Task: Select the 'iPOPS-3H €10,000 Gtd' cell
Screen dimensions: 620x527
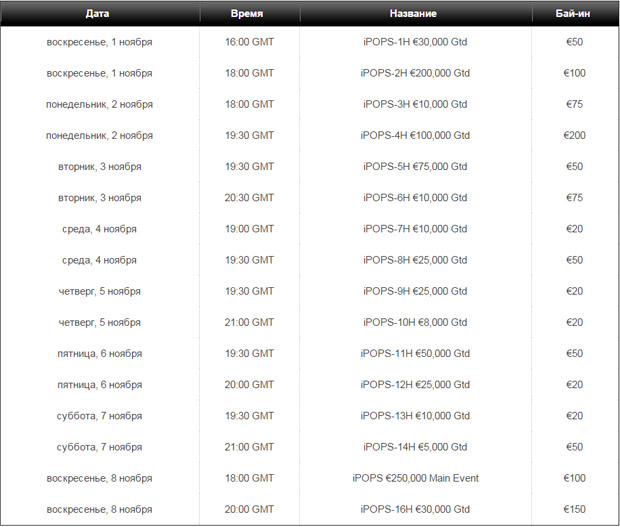Action: [x=416, y=104]
